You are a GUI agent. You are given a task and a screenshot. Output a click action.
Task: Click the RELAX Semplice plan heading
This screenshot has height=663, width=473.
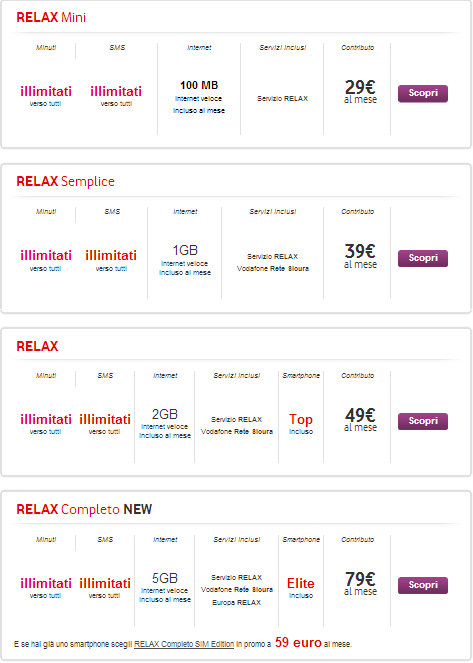(x=65, y=181)
